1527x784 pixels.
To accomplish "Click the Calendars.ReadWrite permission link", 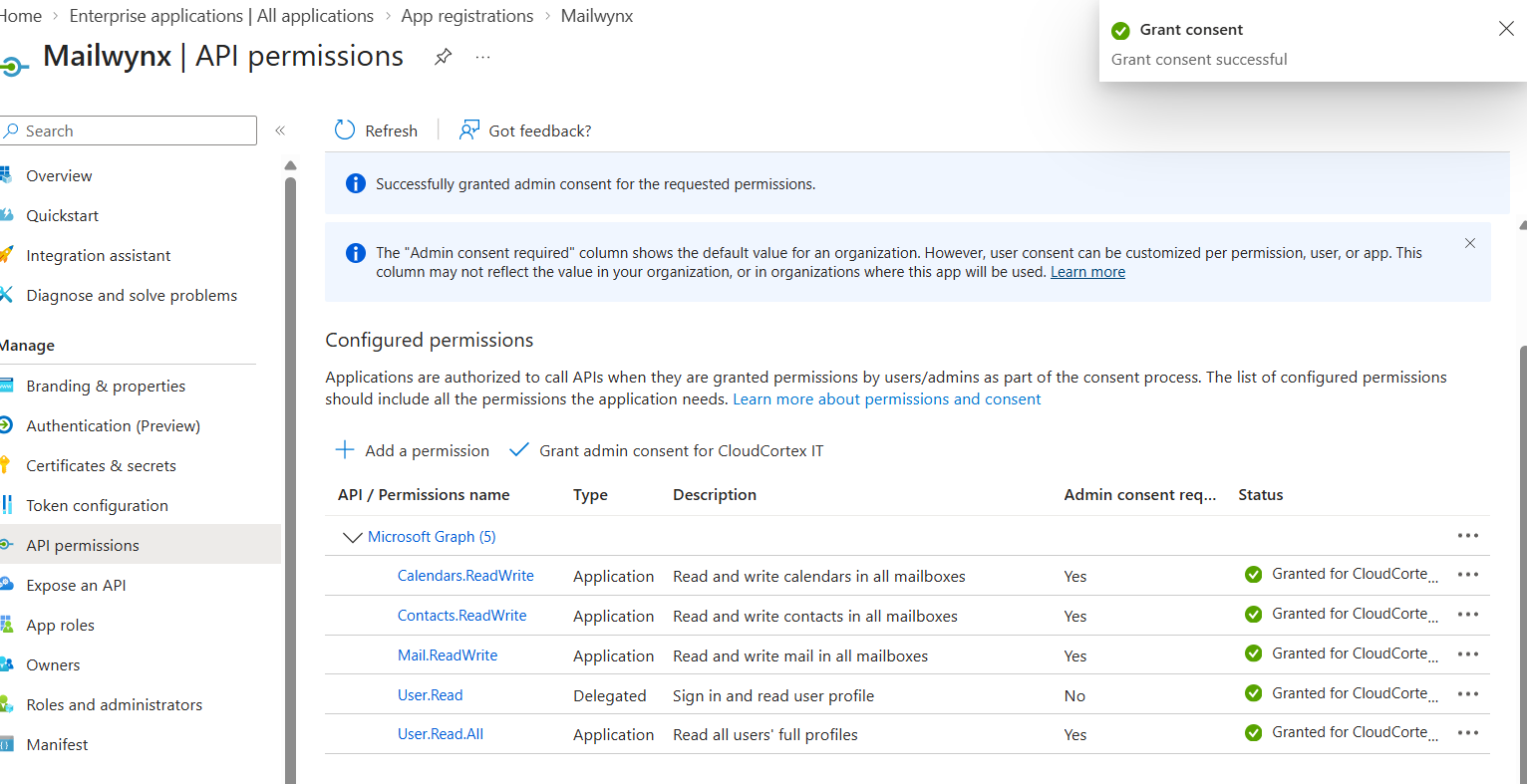I will 465,576.
